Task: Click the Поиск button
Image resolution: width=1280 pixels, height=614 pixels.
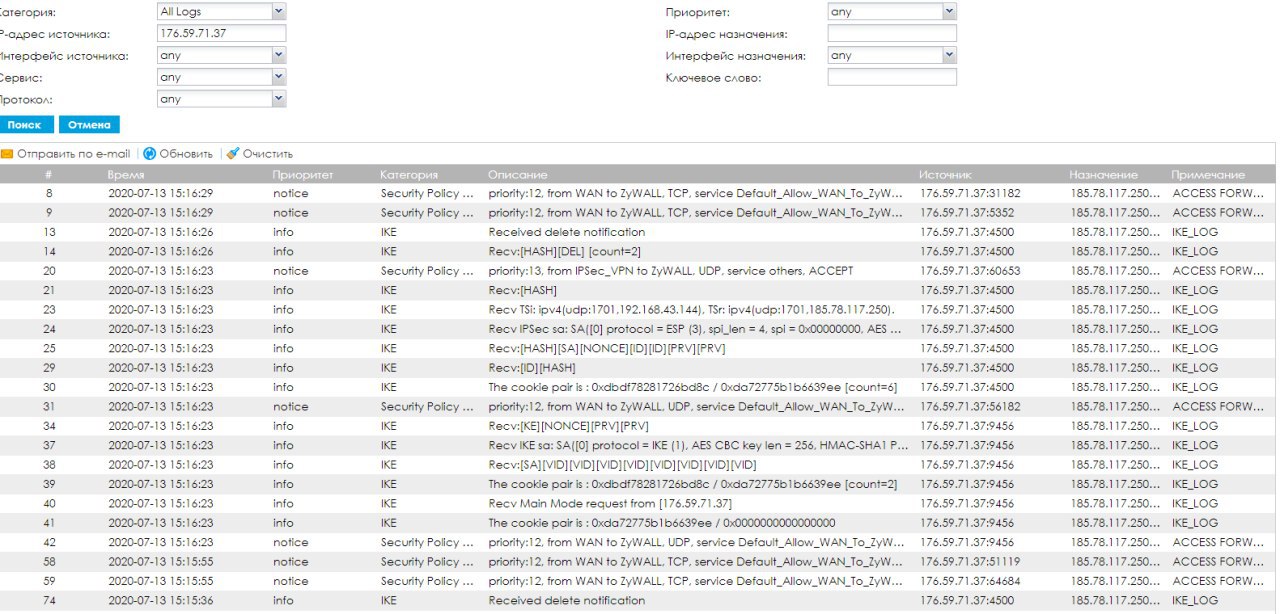Action: coord(27,125)
